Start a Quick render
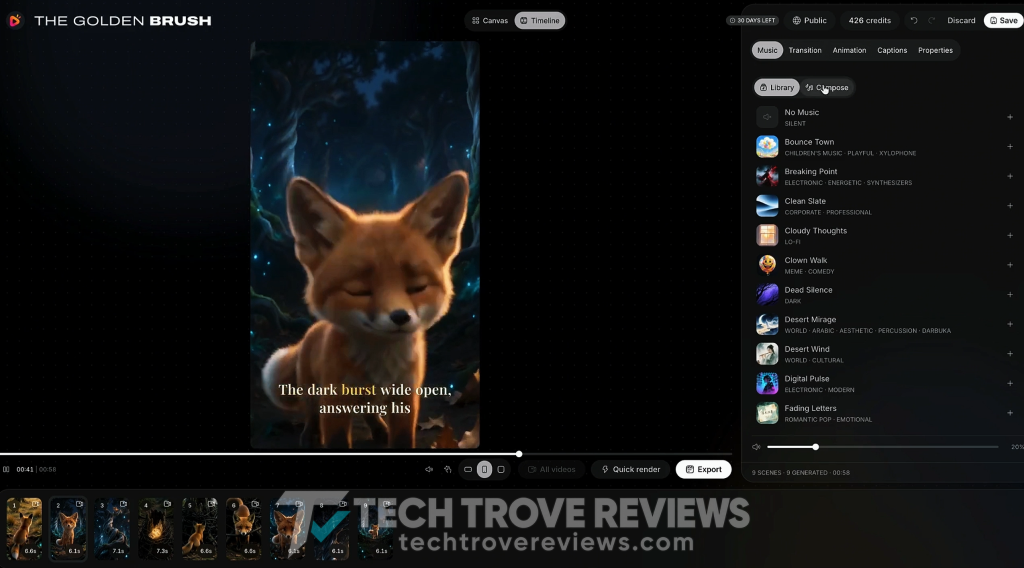1024x568 pixels. (631, 469)
